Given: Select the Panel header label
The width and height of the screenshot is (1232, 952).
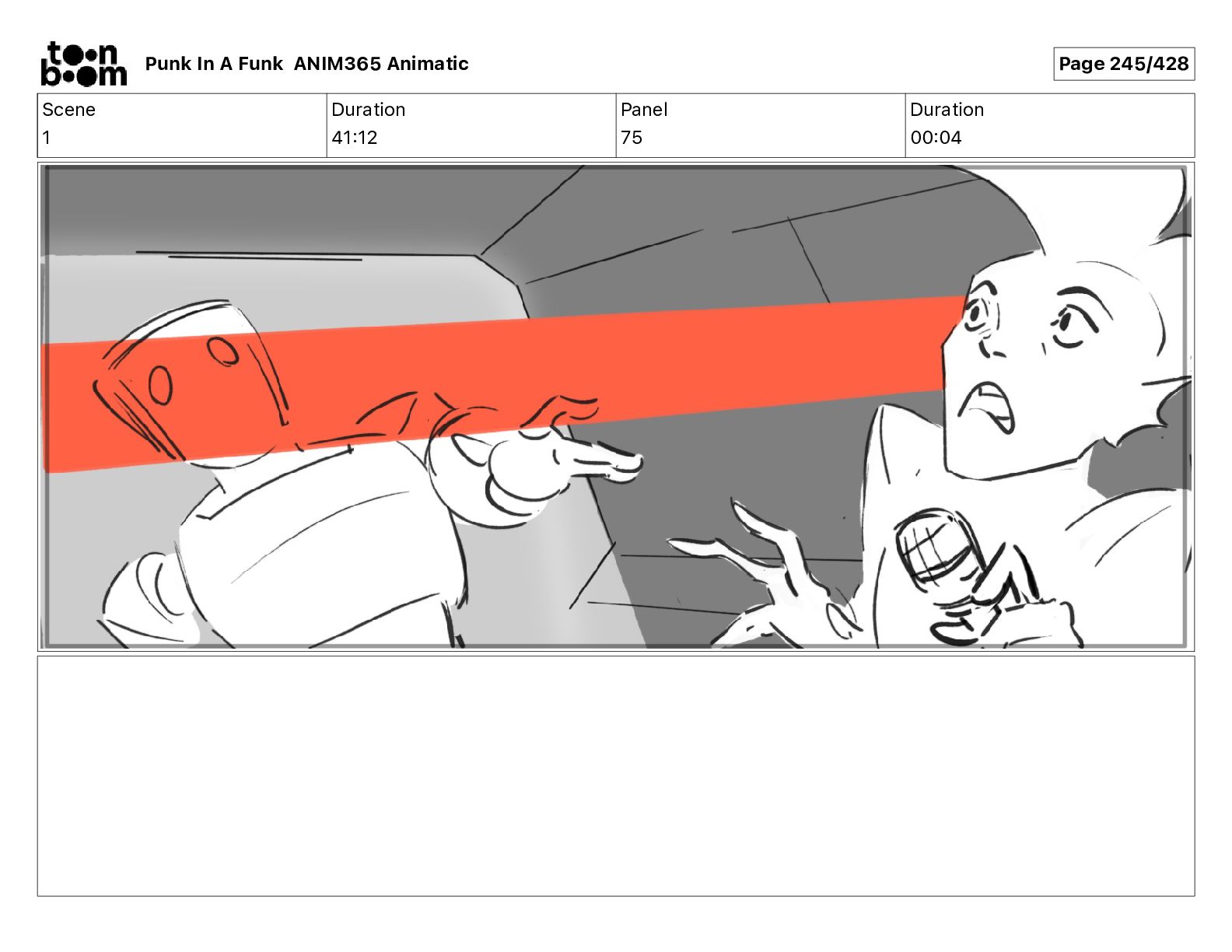Looking at the screenshot, I should tap(644, 110).
